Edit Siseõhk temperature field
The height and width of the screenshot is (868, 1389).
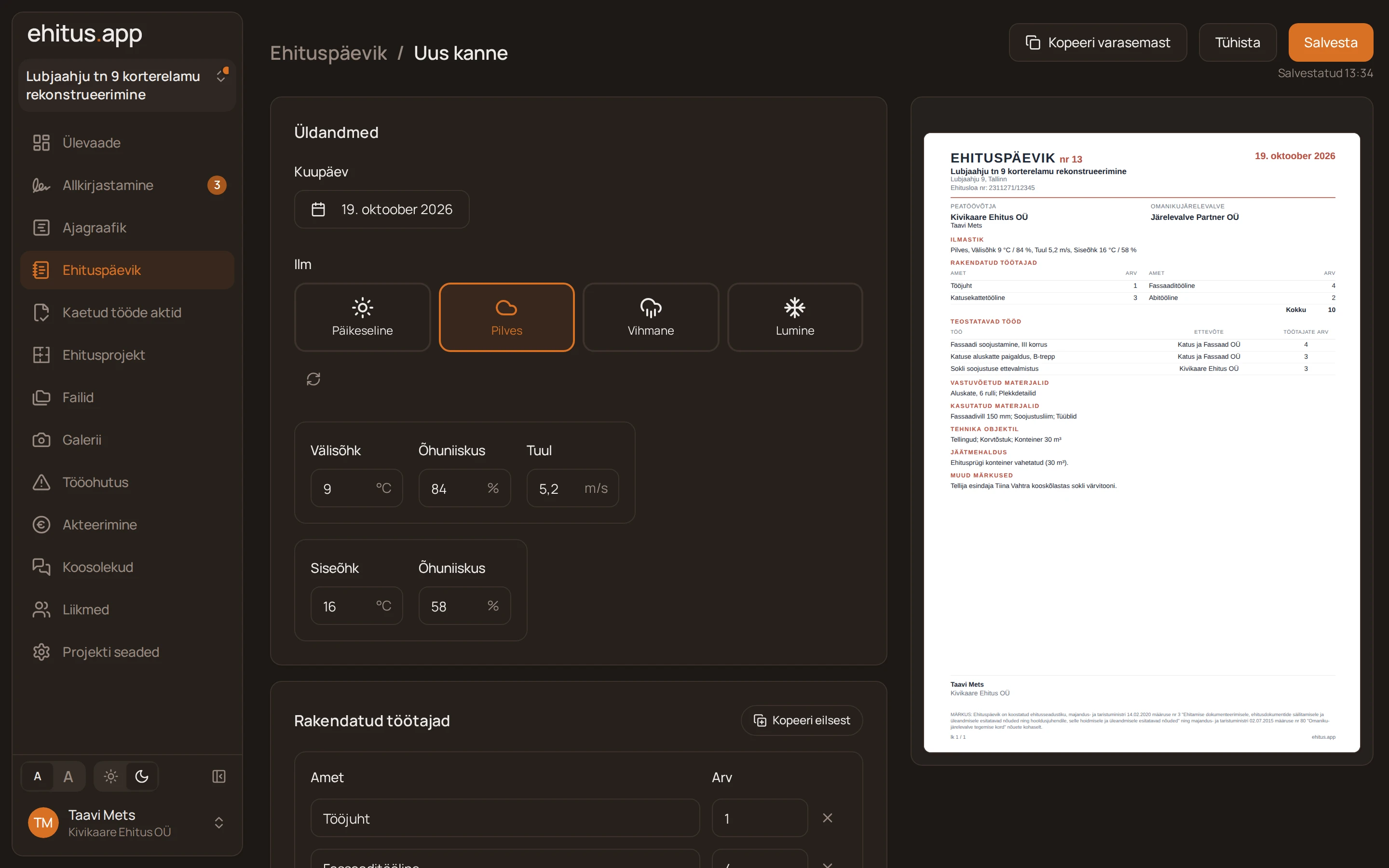coord(356,606)
